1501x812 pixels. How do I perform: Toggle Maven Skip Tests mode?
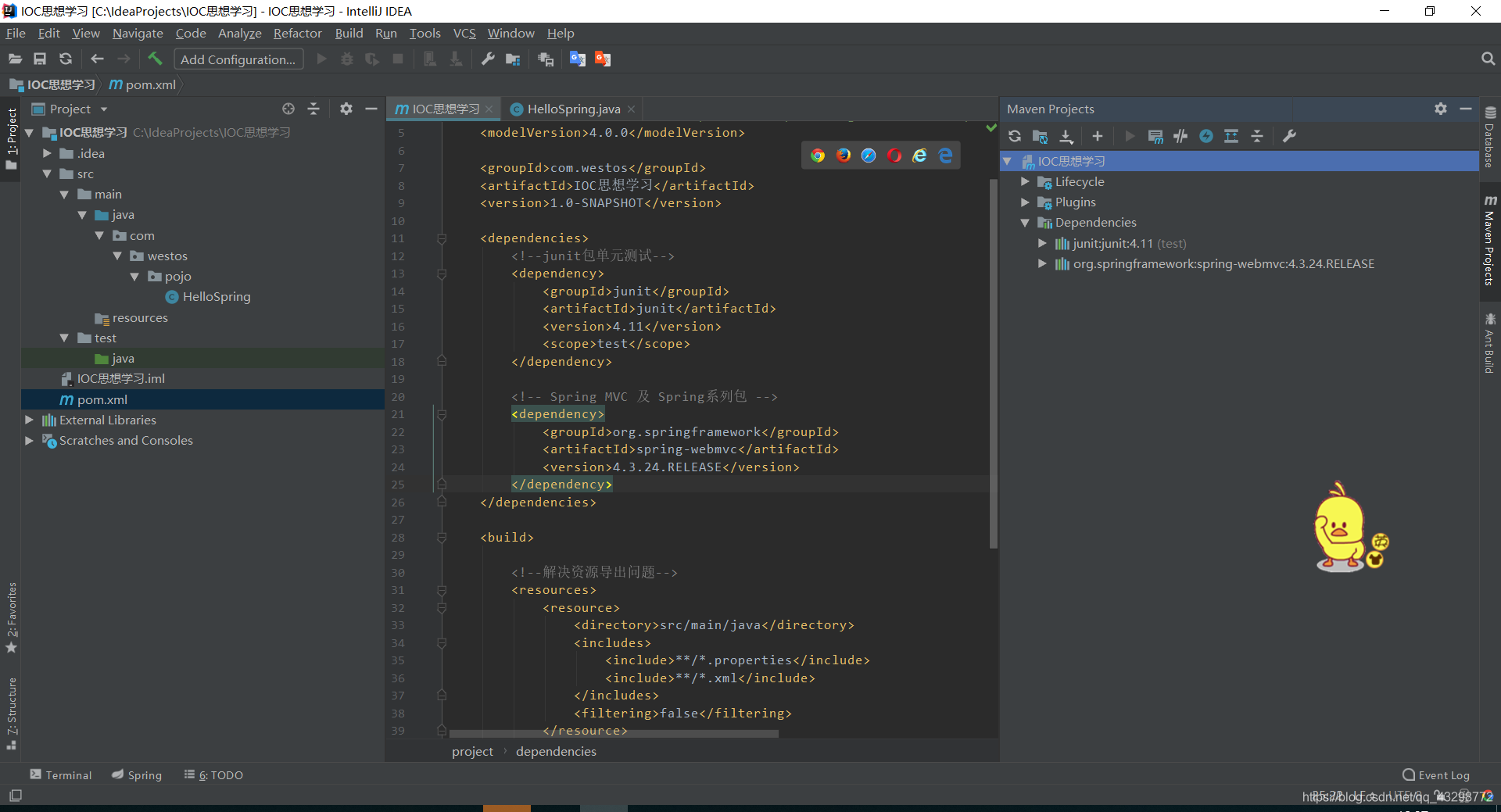click(x=1206, y=136)
